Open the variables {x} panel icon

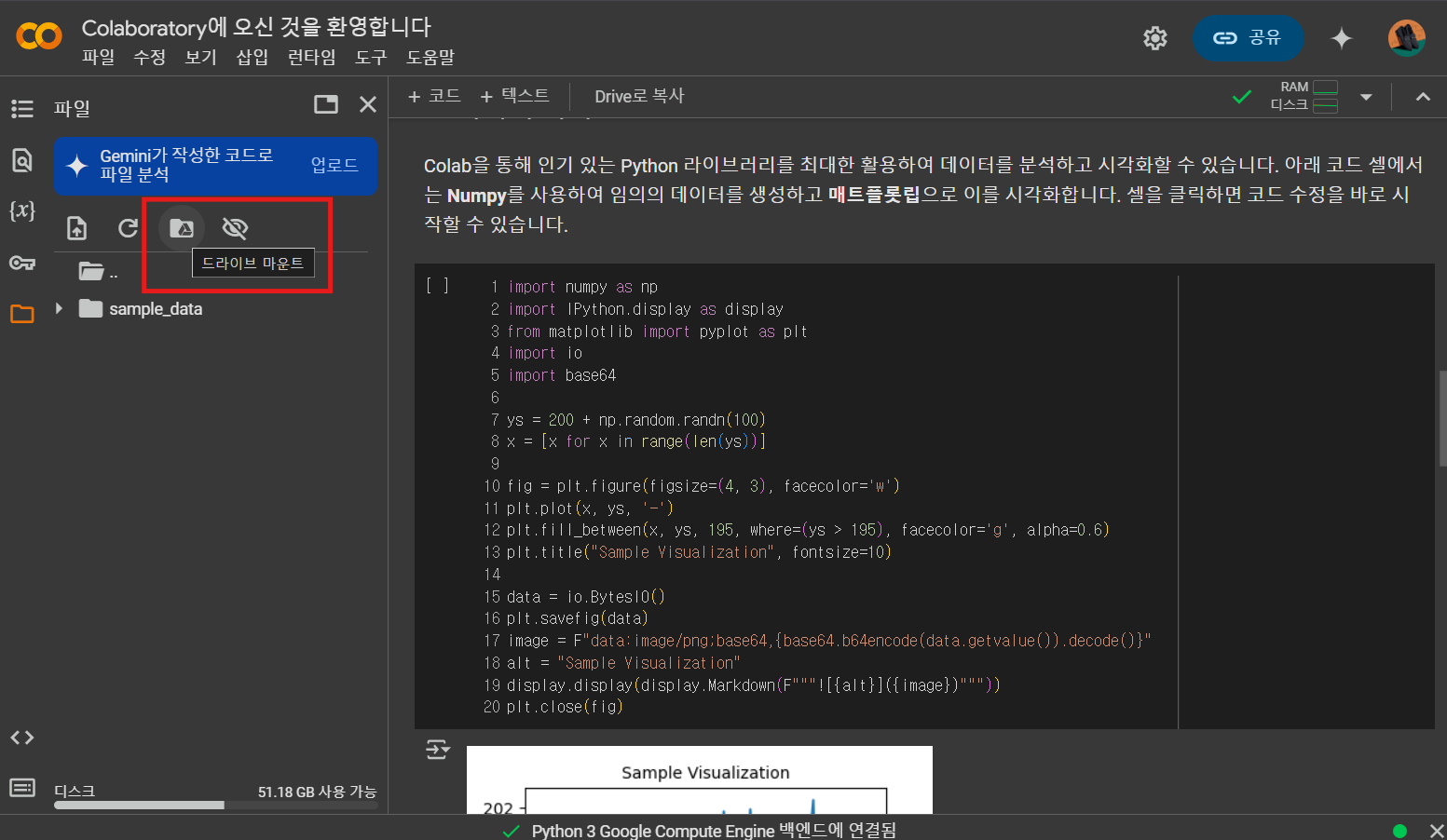coord(22,210)
